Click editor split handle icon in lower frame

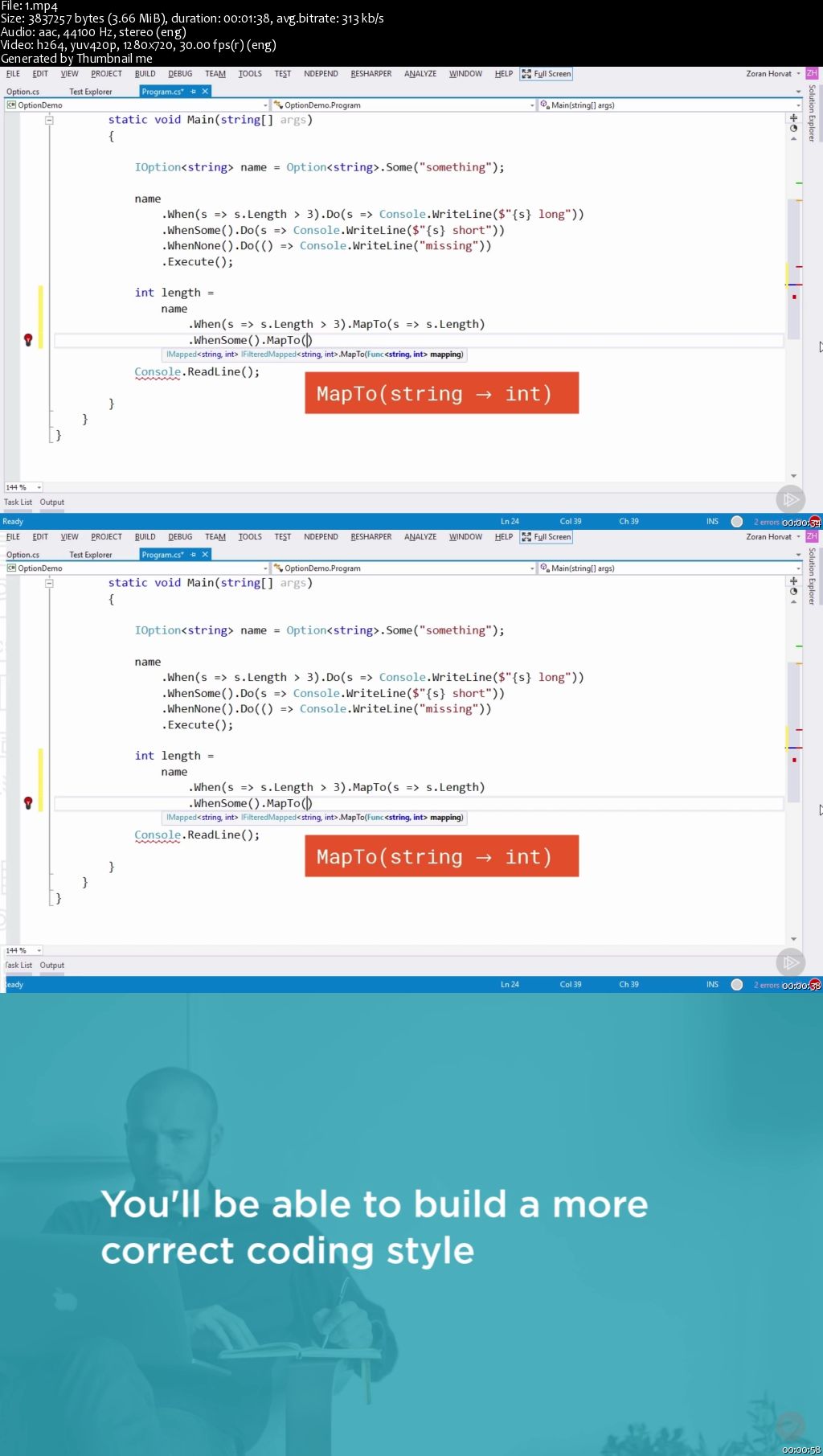(793, 581)
